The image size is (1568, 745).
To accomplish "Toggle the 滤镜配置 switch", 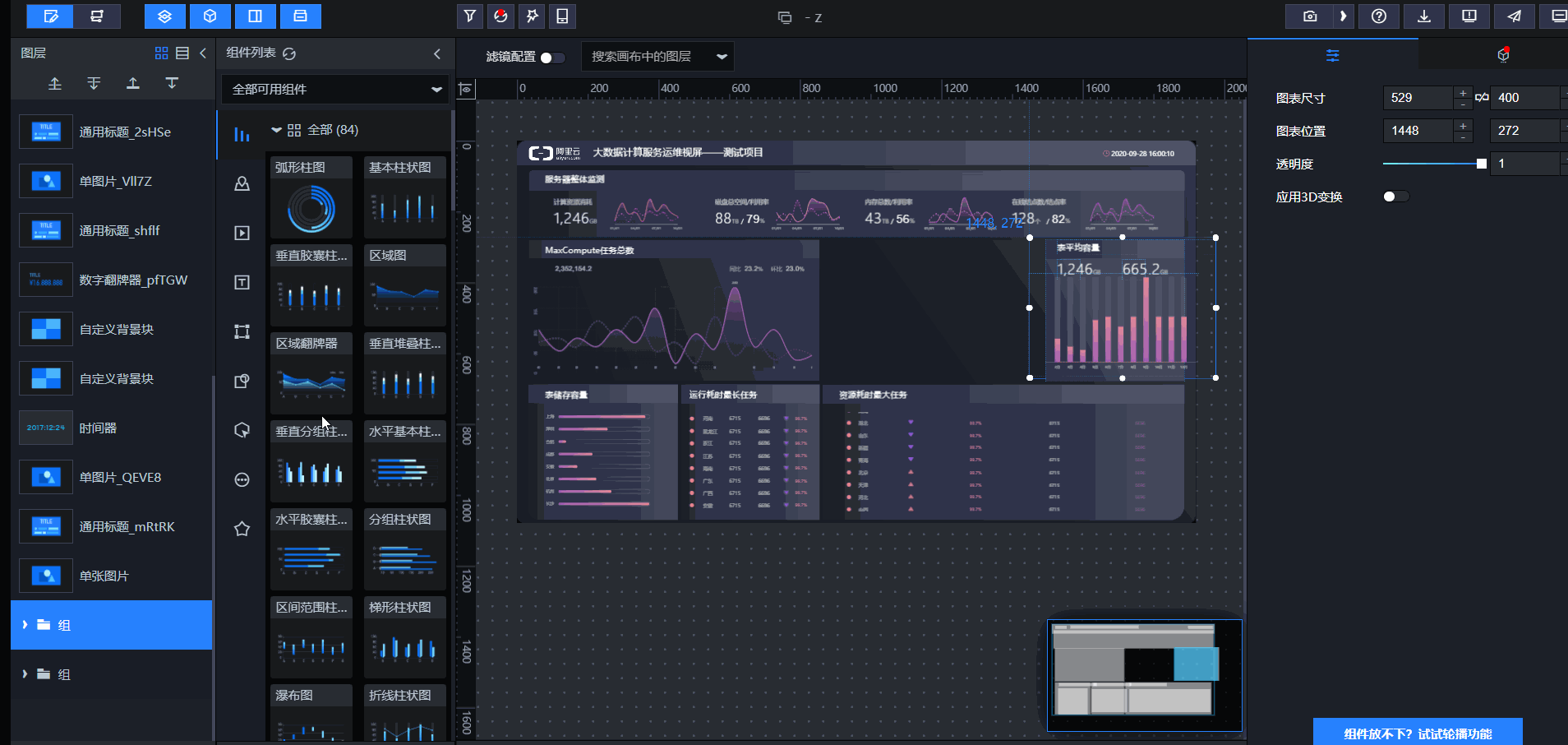I will pos(552,57).
